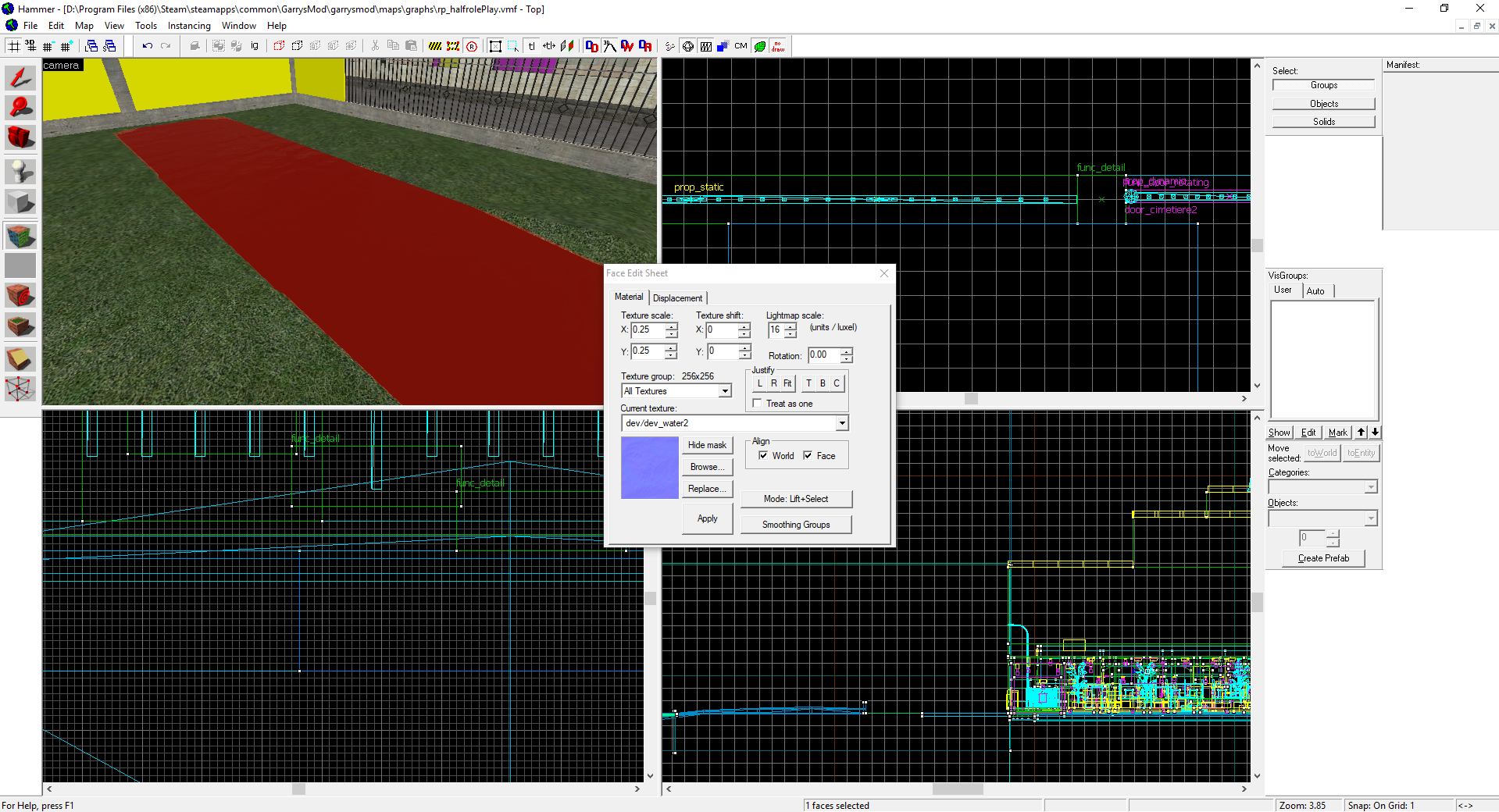This screenshot has width=1499, height=812.
Task: Open the File menu
Action: click(x=30, y=26)
